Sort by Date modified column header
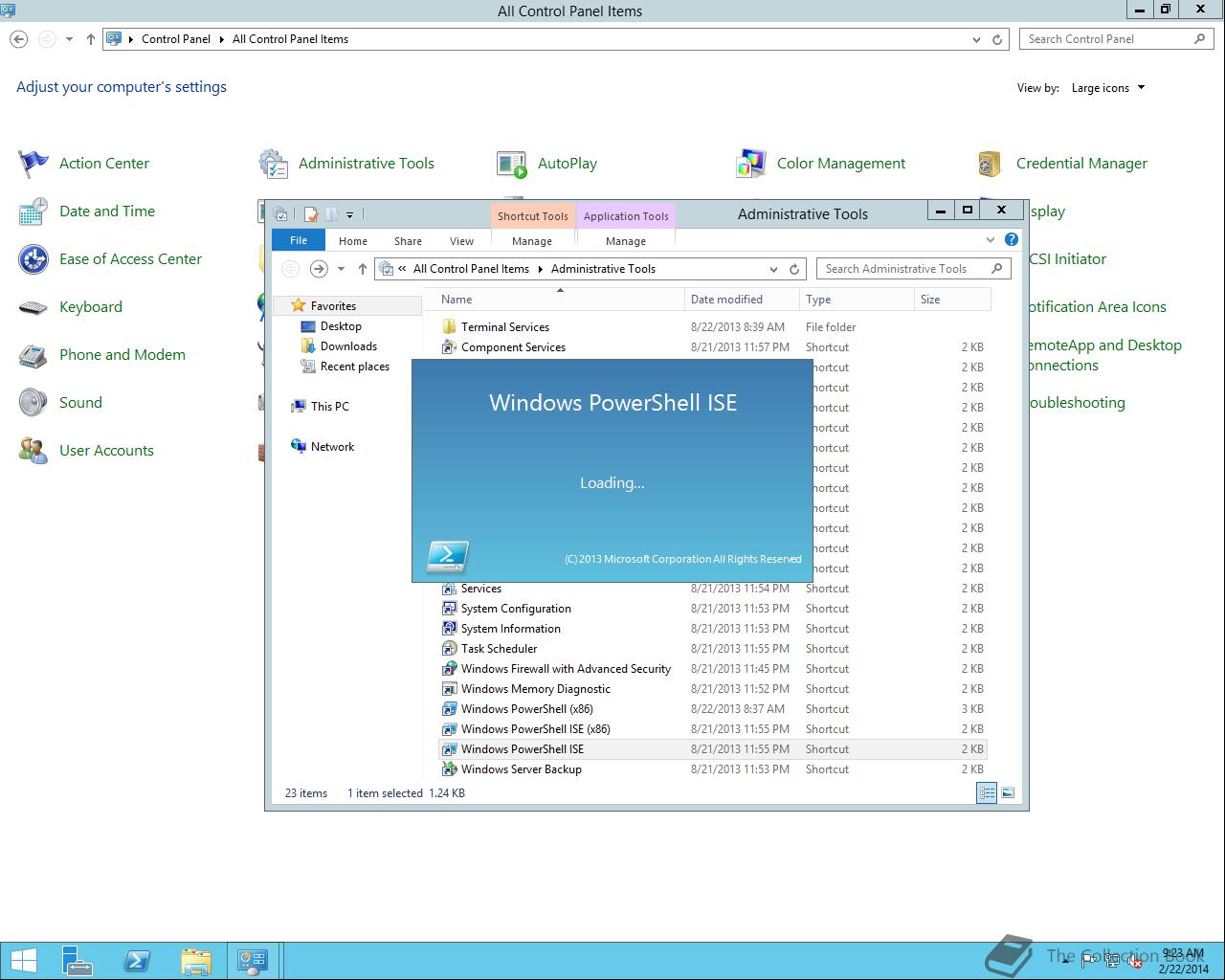The height and width of the screenshot is (980, 1225). tap(742, 300)
